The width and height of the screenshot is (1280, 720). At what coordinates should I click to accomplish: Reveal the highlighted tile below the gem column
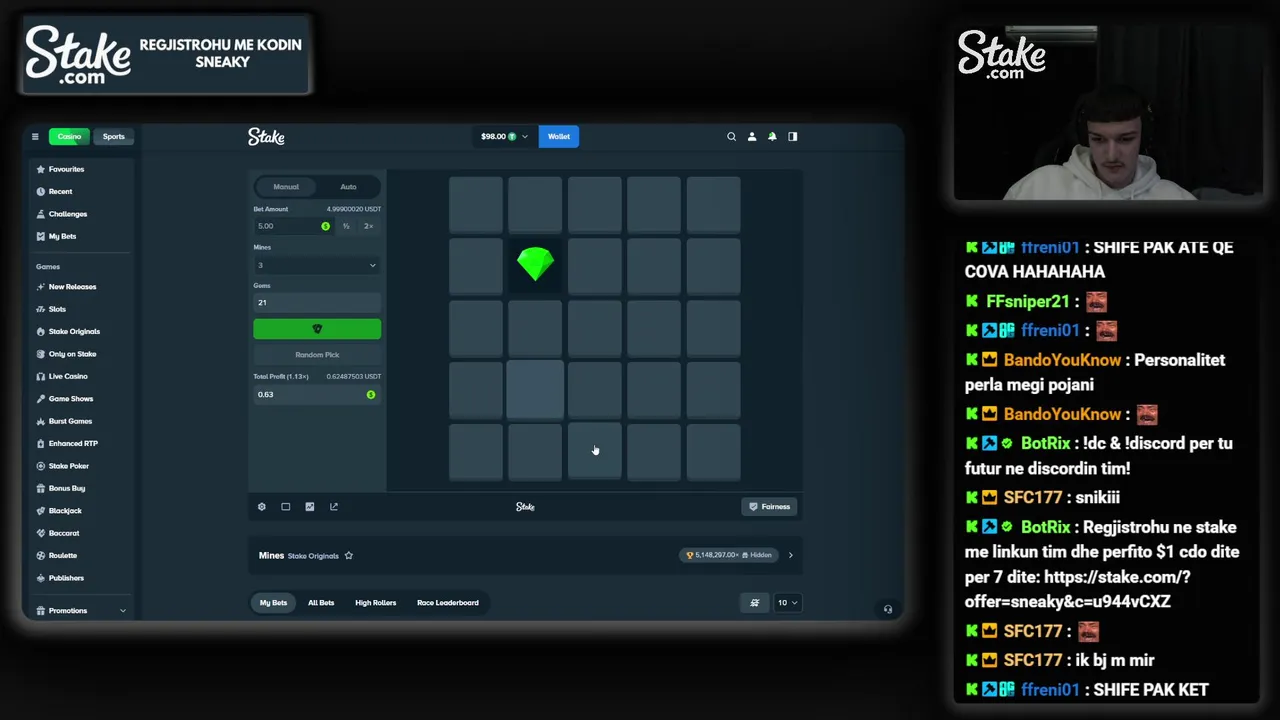pos(535,389)
